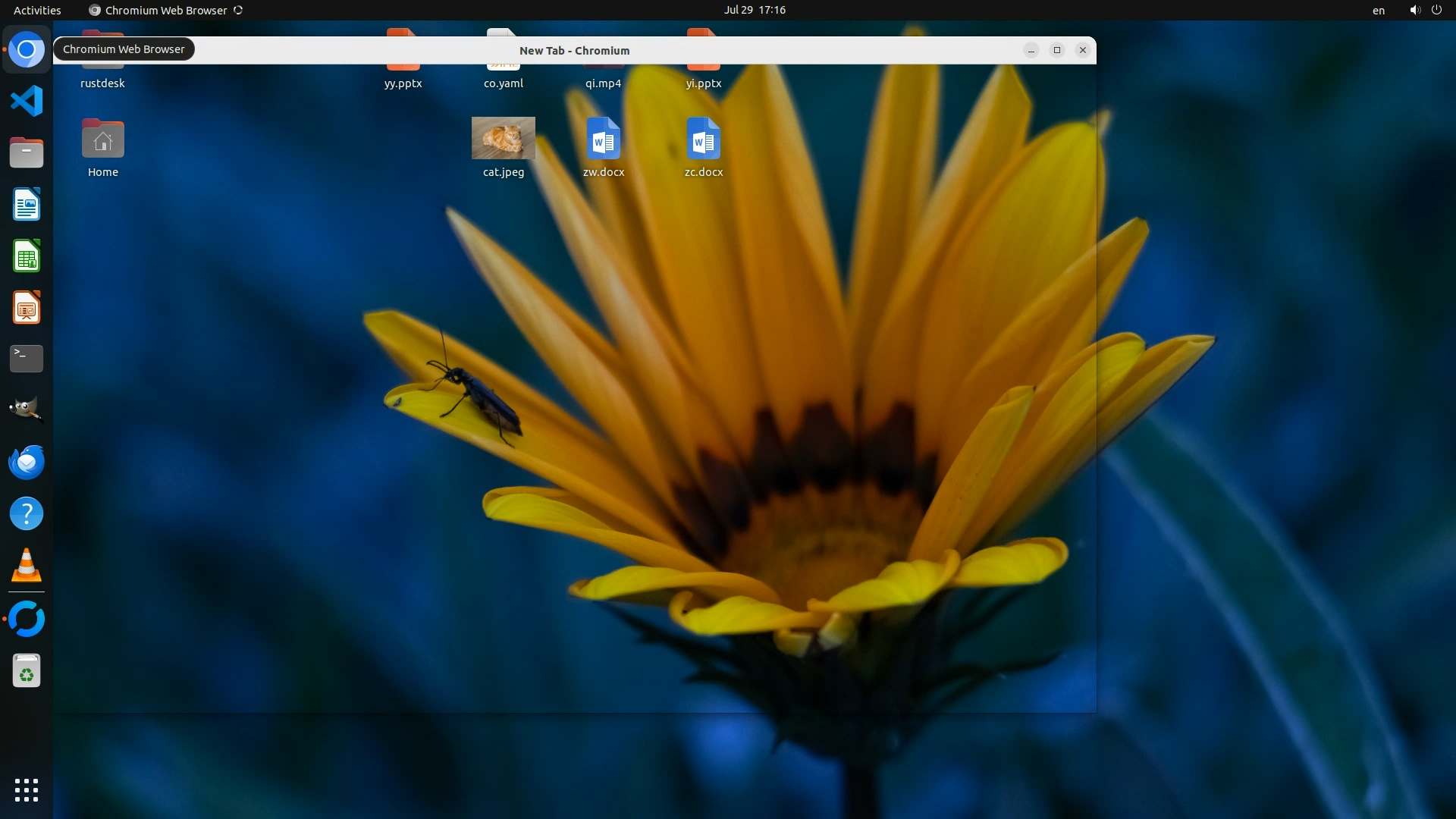Open the Terminal dock icon

(27, 359)
